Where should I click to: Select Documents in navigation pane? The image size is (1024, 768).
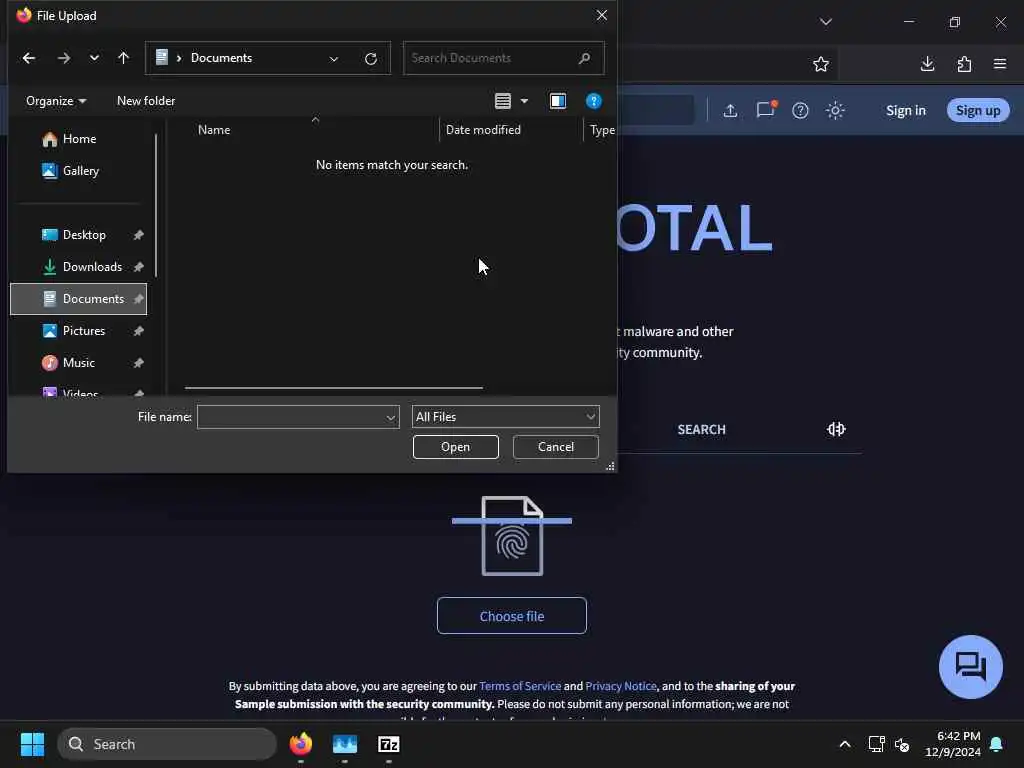78,298
